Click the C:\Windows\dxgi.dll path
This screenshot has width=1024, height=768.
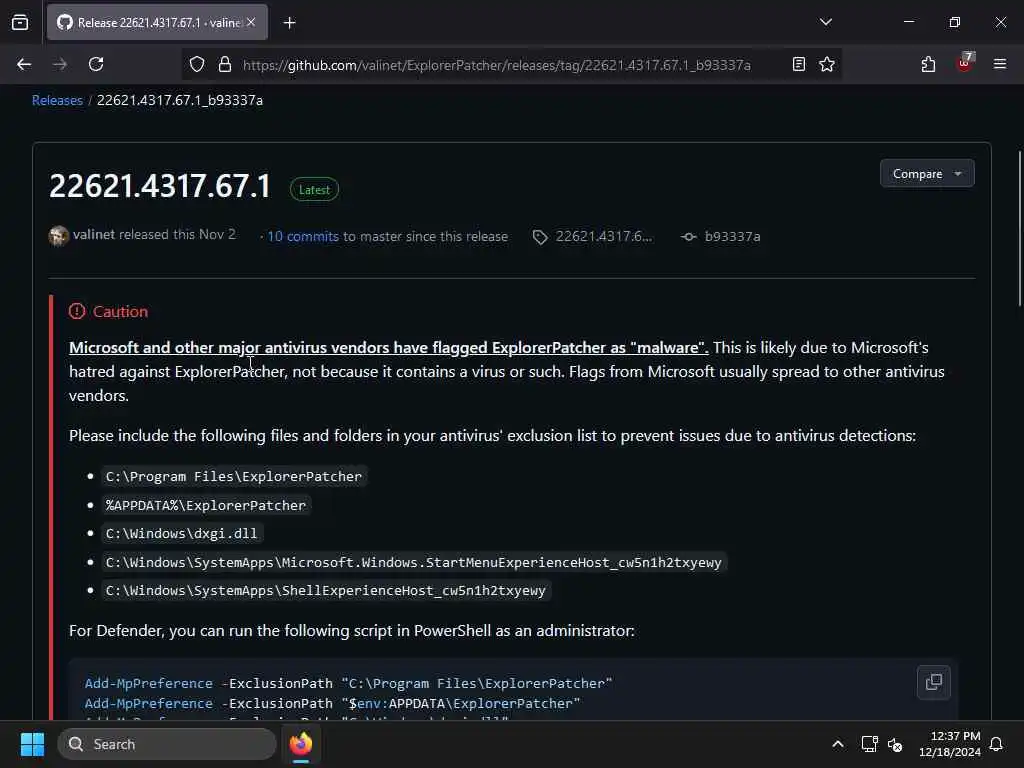182,534
